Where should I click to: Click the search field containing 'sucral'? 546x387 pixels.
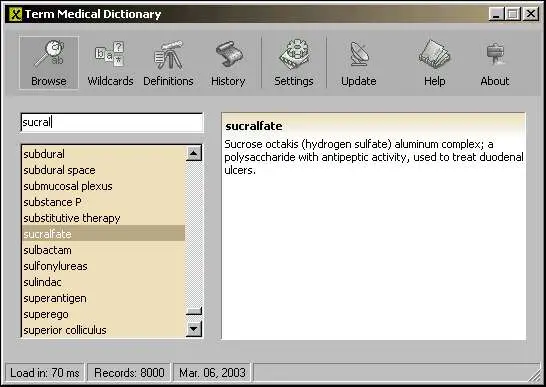[x=112, y=122]
